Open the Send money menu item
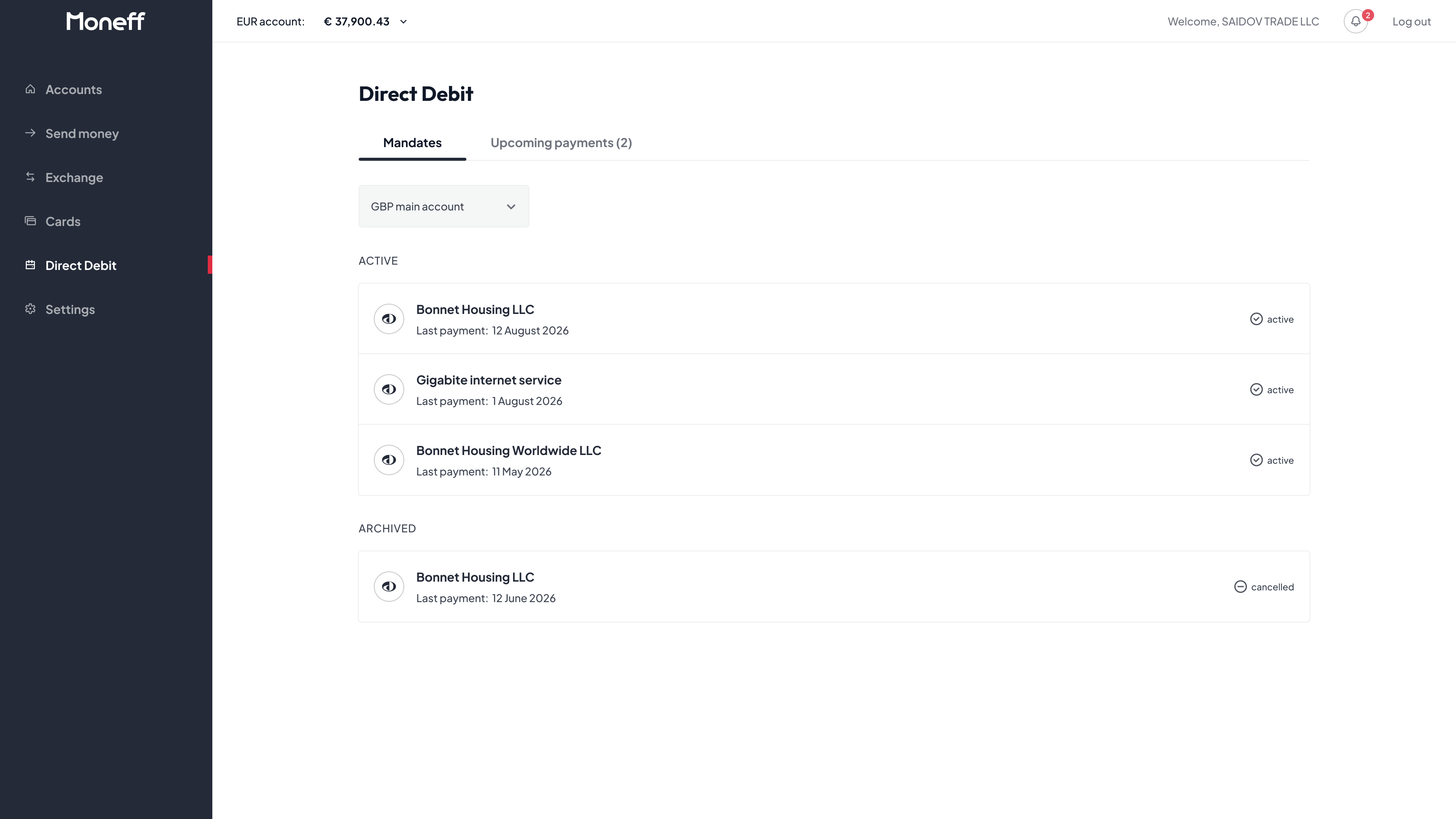 [x=82, y=133]
